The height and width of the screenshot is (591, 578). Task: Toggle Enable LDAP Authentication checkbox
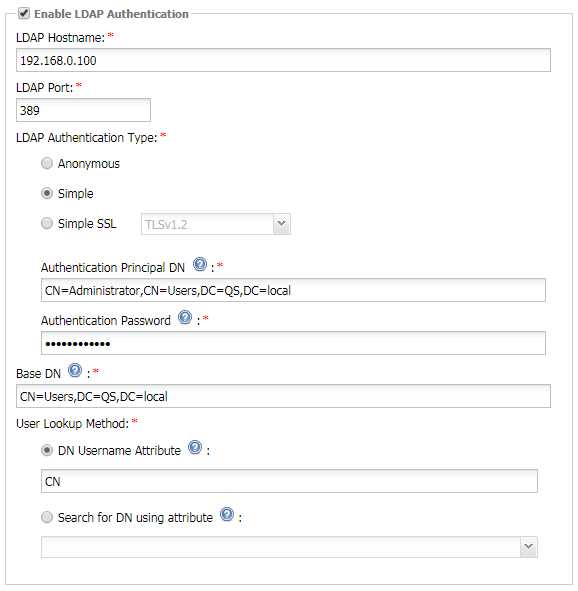[24, 14]
